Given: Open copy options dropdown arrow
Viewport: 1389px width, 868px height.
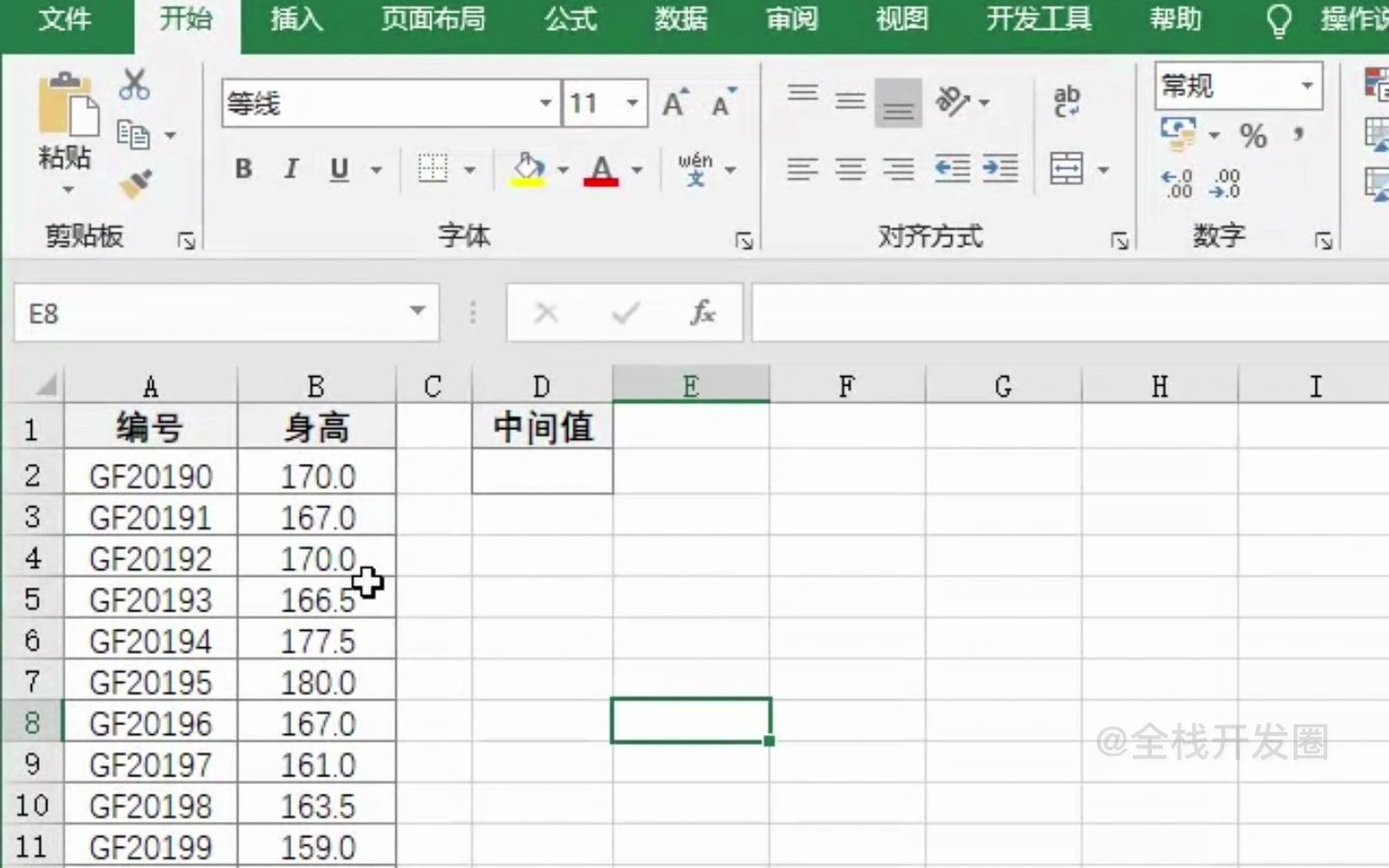Looking at the screenshot, I should pyautogui.click(x=171, y=136).
